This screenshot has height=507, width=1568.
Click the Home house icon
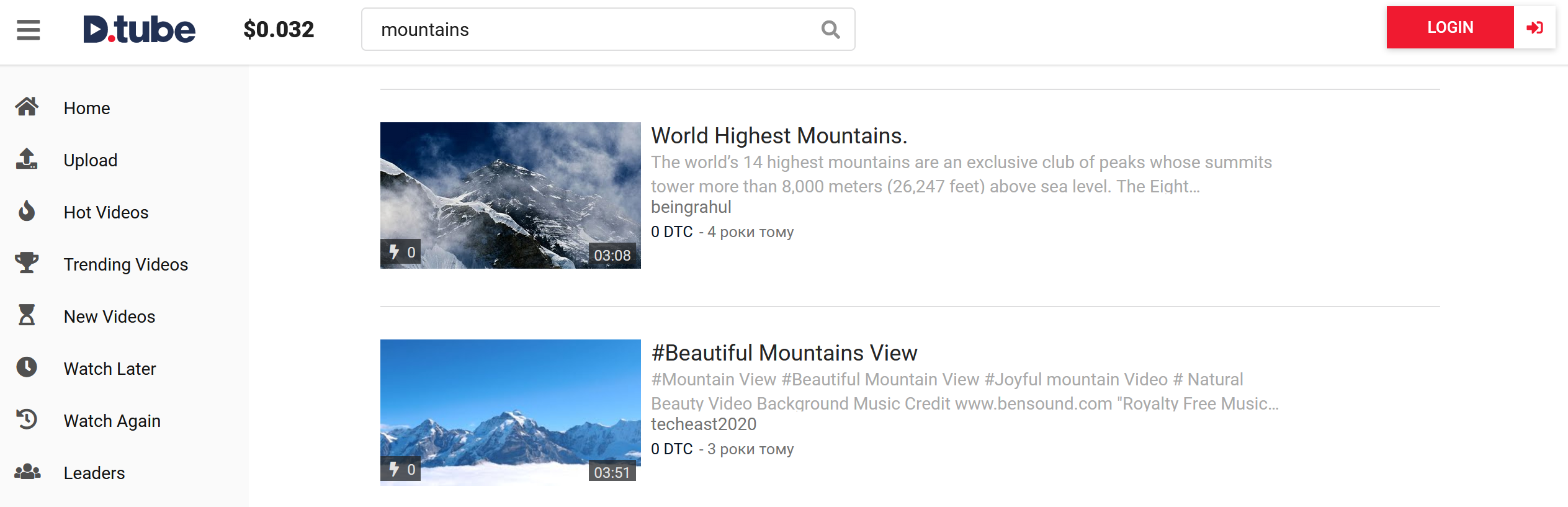pos(27,107)
